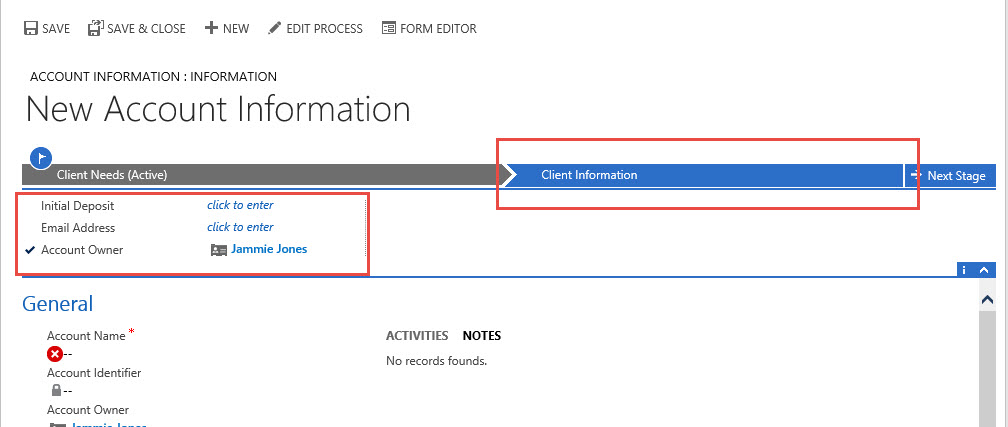This screenshot has height=427, width=1008.
Task: Select the Client Needs (Active) stage
Action: (x=110, y=175)
